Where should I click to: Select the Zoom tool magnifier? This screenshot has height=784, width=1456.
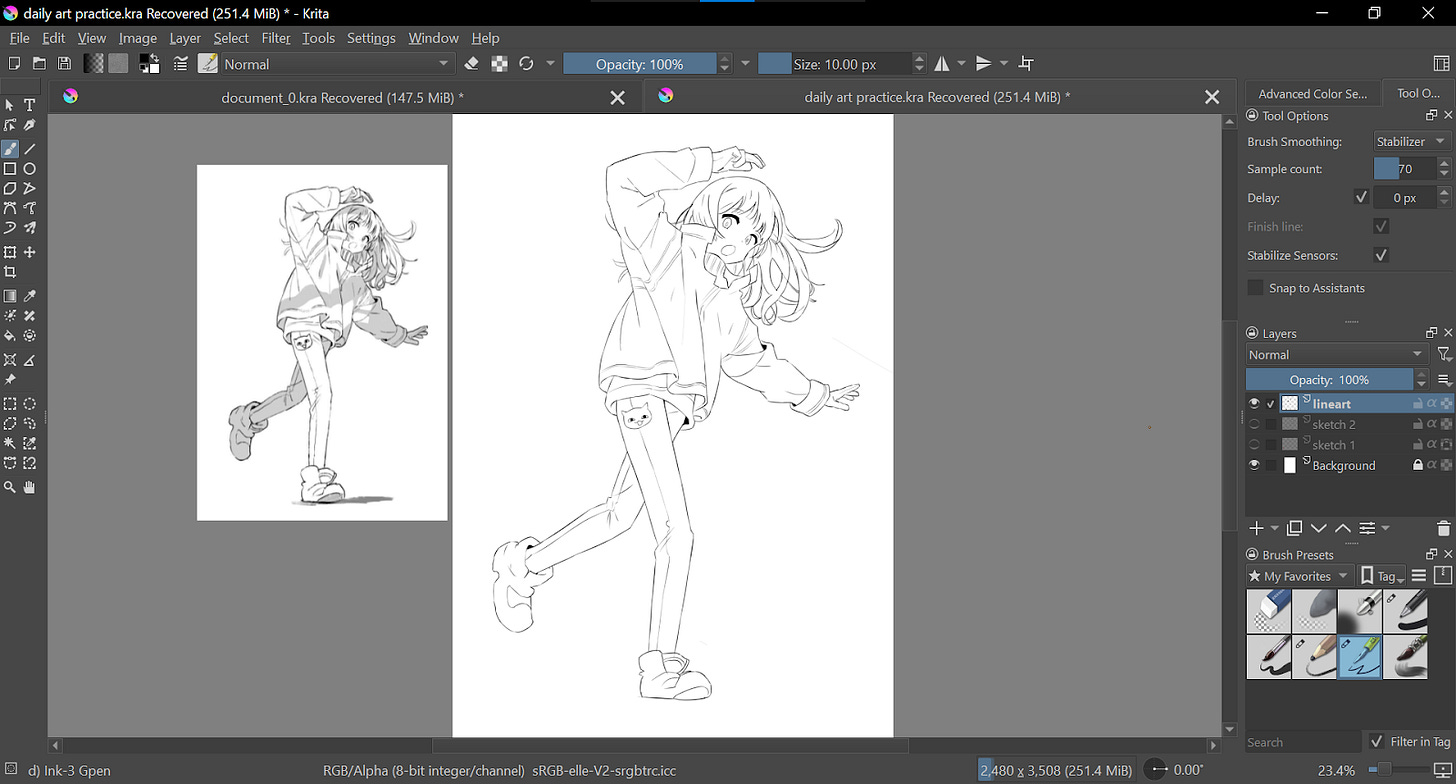click(x=10, y=487)
